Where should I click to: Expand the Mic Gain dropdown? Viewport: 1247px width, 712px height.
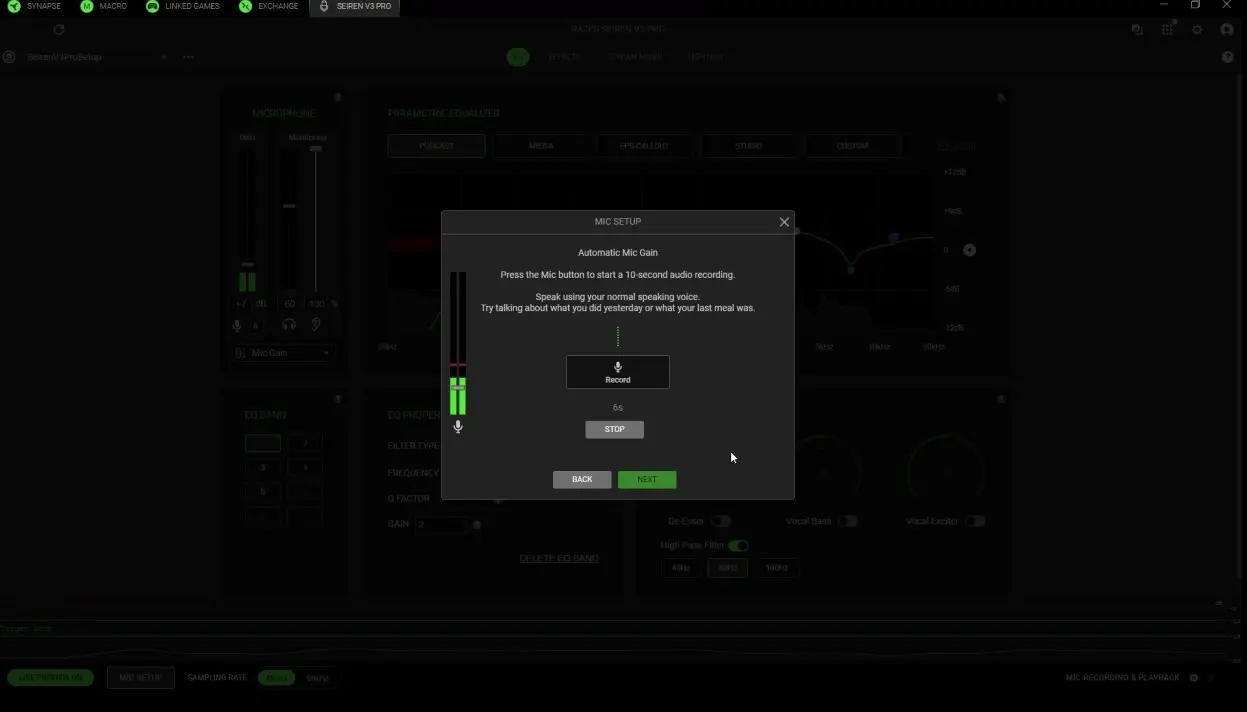click(284, 353)
